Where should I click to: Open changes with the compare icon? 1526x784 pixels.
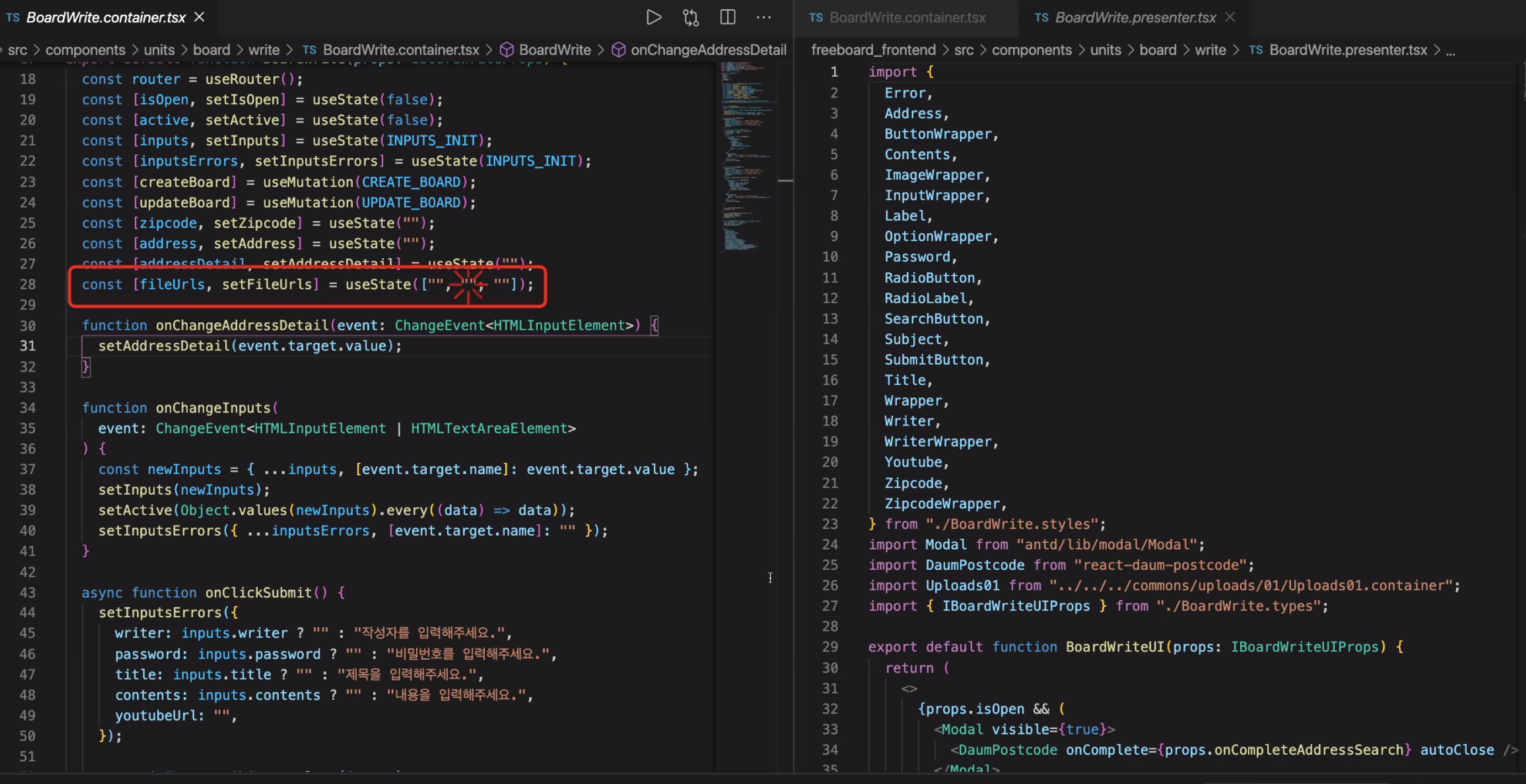[691, 17]
